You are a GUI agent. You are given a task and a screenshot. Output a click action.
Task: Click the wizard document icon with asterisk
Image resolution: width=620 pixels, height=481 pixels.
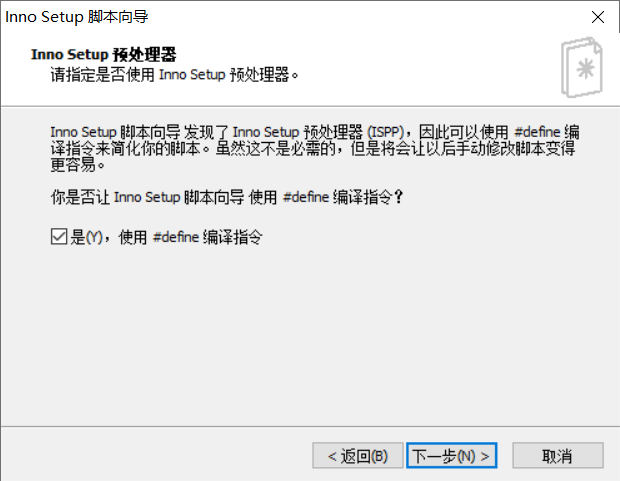point(582,67)
